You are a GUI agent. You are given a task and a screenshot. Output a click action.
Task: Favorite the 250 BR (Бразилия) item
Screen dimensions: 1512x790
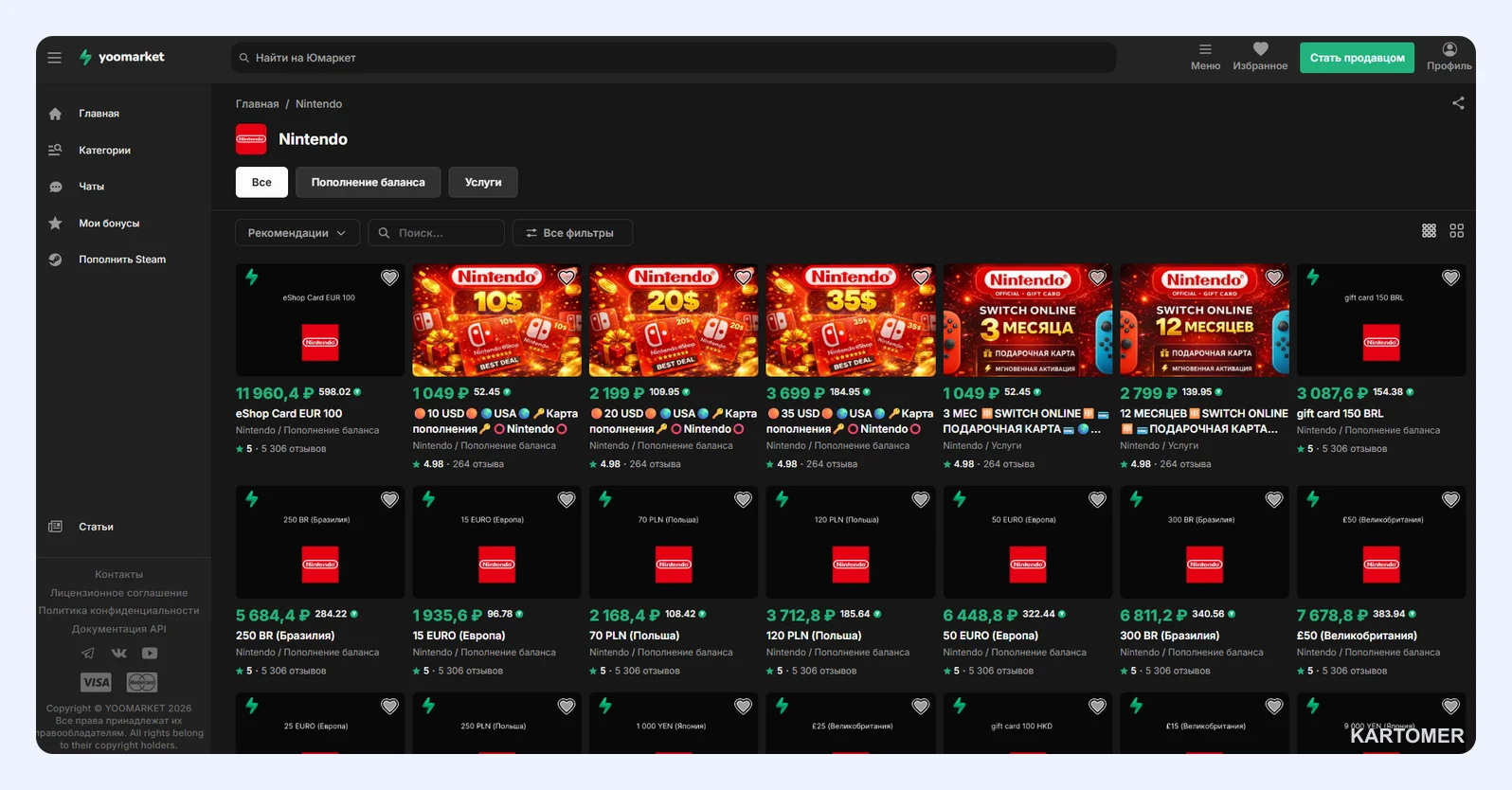click(x=389, y=499)
